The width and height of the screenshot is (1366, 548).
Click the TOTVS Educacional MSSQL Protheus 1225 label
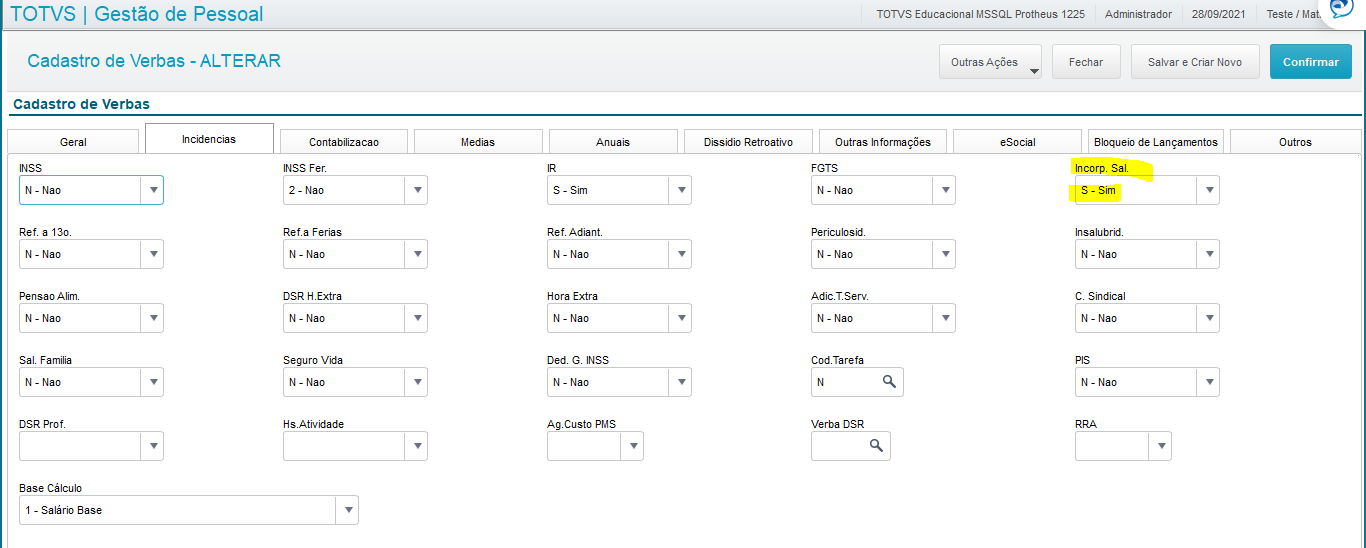point(980,14)
